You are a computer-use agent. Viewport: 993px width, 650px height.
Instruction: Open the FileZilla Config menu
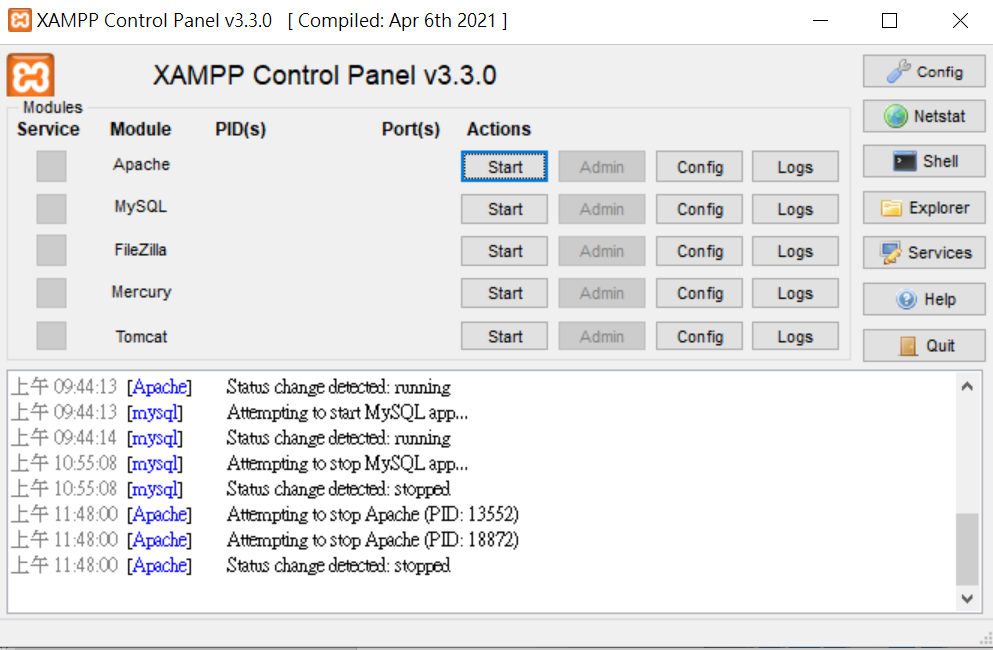(x=699, y=251)
